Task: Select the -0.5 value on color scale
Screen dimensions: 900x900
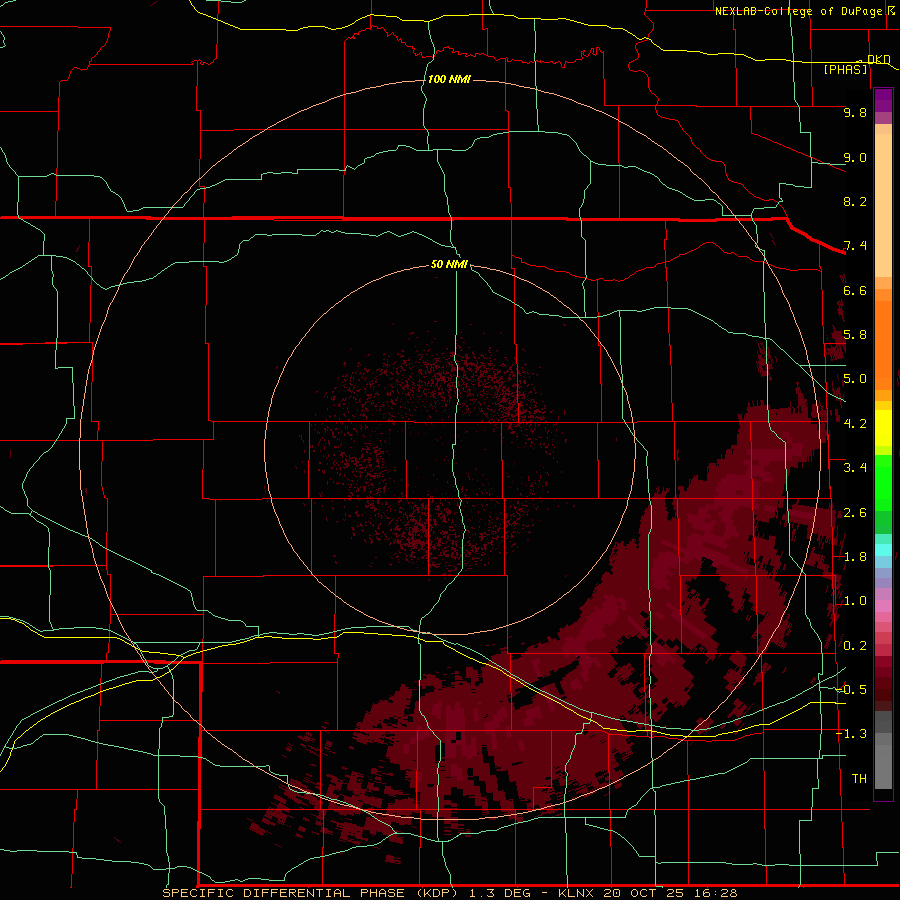Action: pyautogui.click(x=851, y=690)
